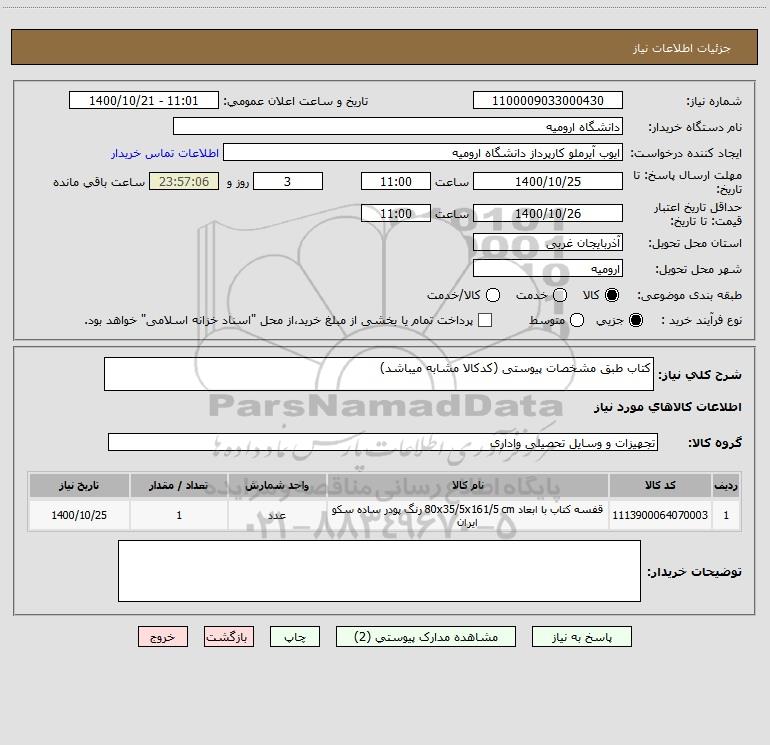Select the کالا/خدمت radio option
This screenshot has width=770, height=745.
[x=493, y=295]
